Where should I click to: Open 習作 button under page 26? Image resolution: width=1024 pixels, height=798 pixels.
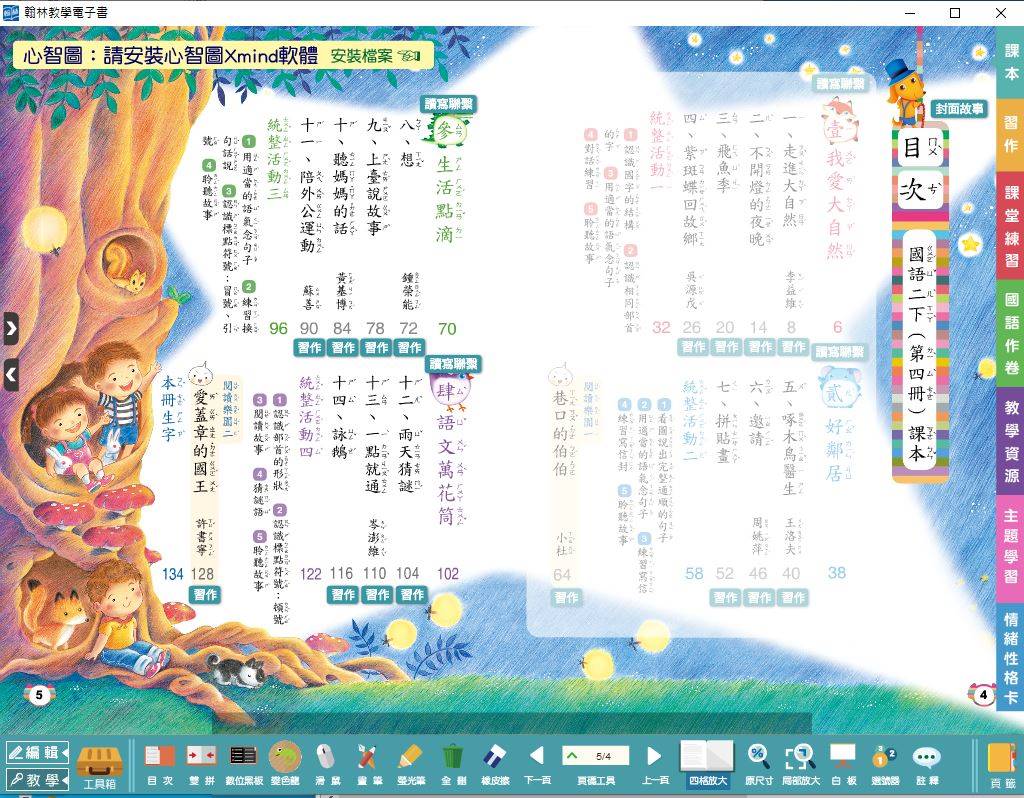click(x=693, y=347)
